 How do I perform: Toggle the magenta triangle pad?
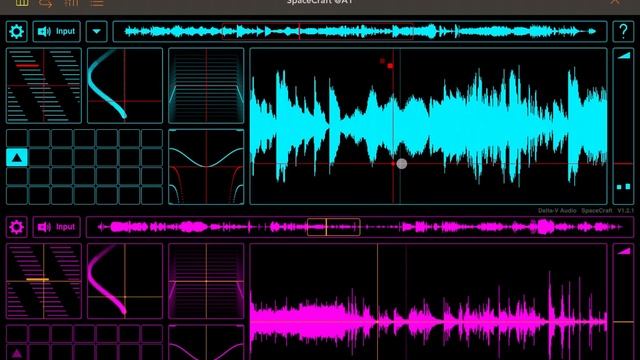pos(17,353)
